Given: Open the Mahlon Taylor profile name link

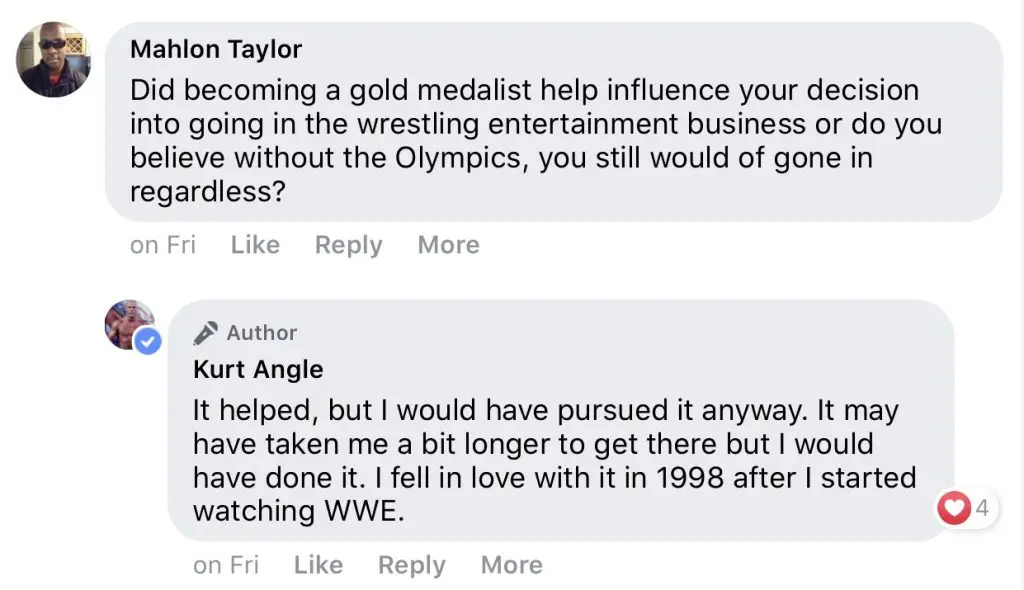Looking at the screenshot, I should pyautogui.click(x=216, y=49).
